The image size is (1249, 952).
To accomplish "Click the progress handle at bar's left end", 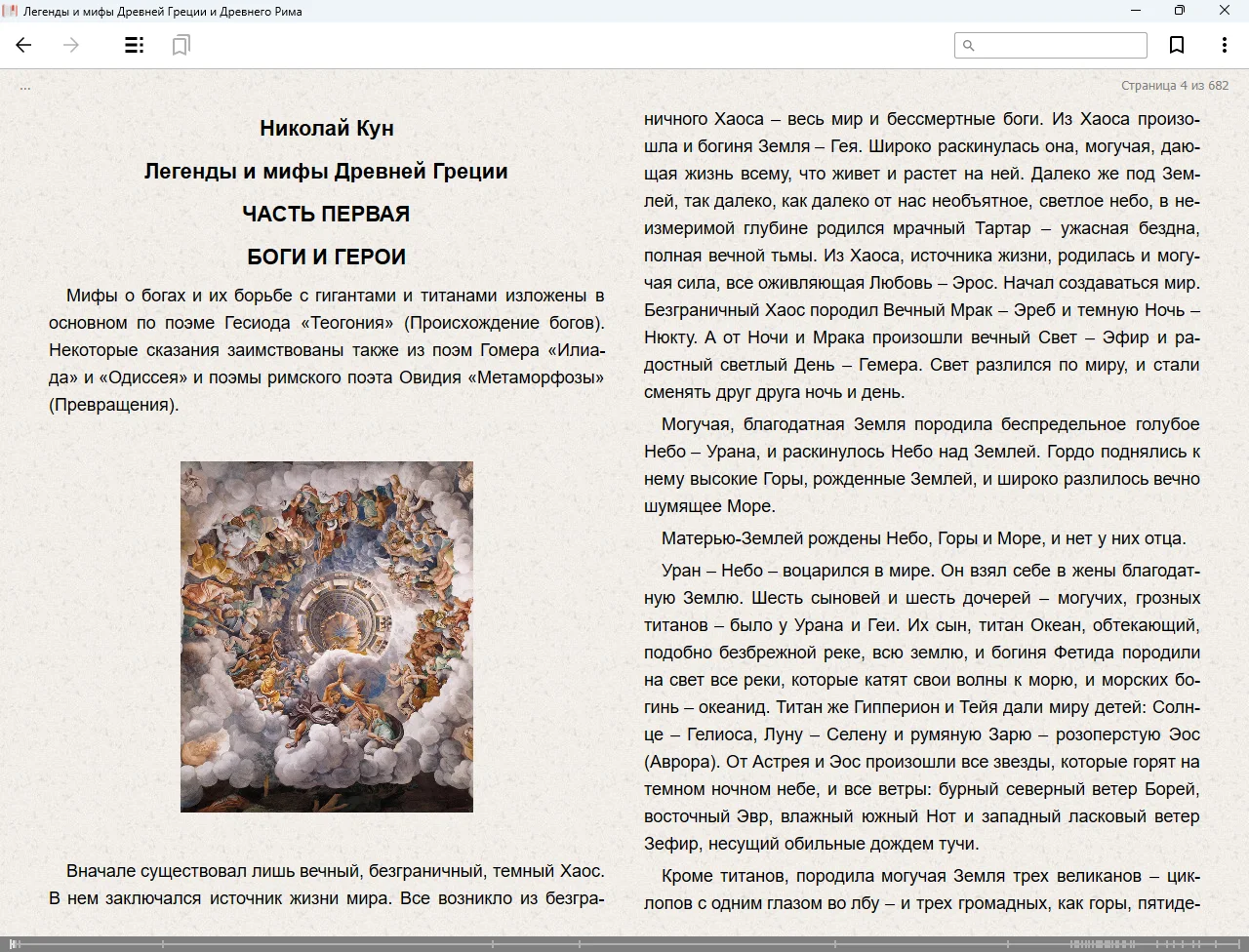I will click(13, 943).
